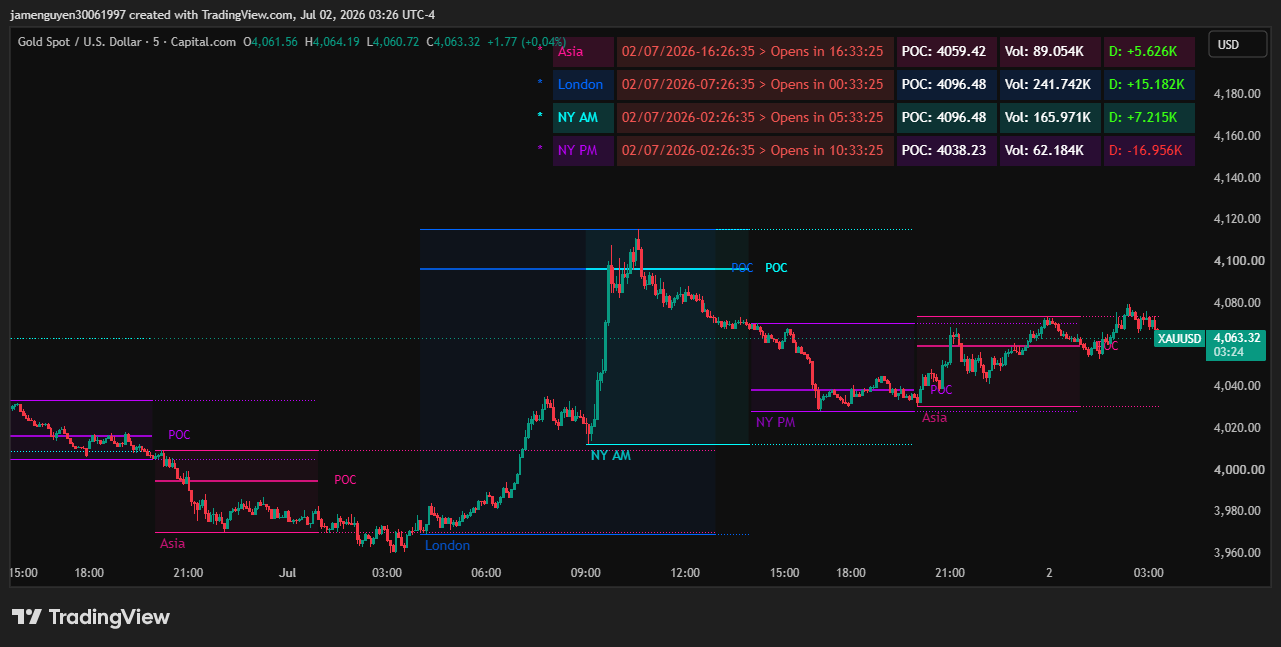The image size is (1281, 647).
Task: Select the NY PM cell in the sessions table
Action: point(583,150)
